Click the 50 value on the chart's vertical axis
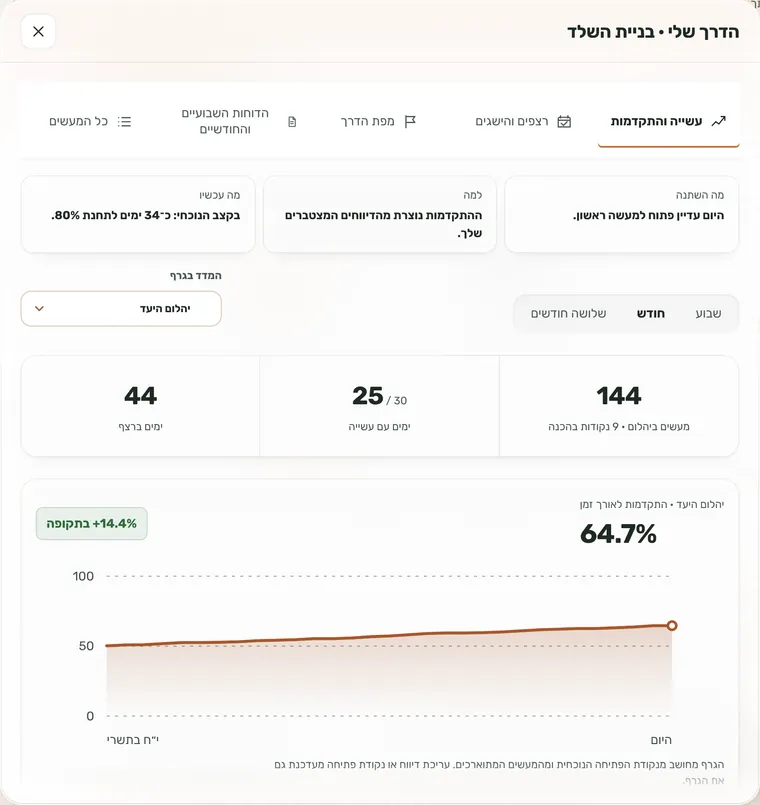Viewport: 760px width, 805px height. click(x=86, y=646)
